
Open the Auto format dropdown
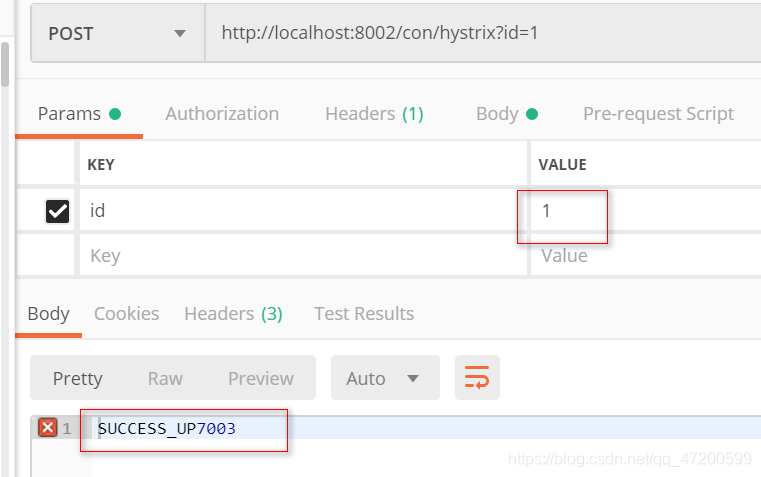[x=385, y=378]
